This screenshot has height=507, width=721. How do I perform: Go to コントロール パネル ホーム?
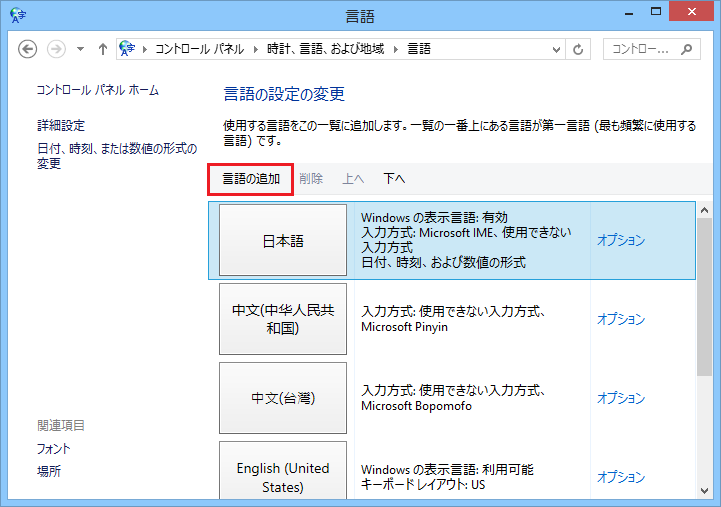[98, 90]
